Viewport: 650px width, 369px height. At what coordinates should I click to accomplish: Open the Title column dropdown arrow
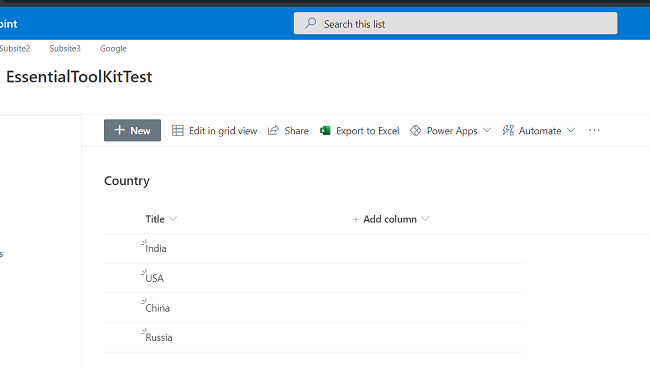(173, 218)
